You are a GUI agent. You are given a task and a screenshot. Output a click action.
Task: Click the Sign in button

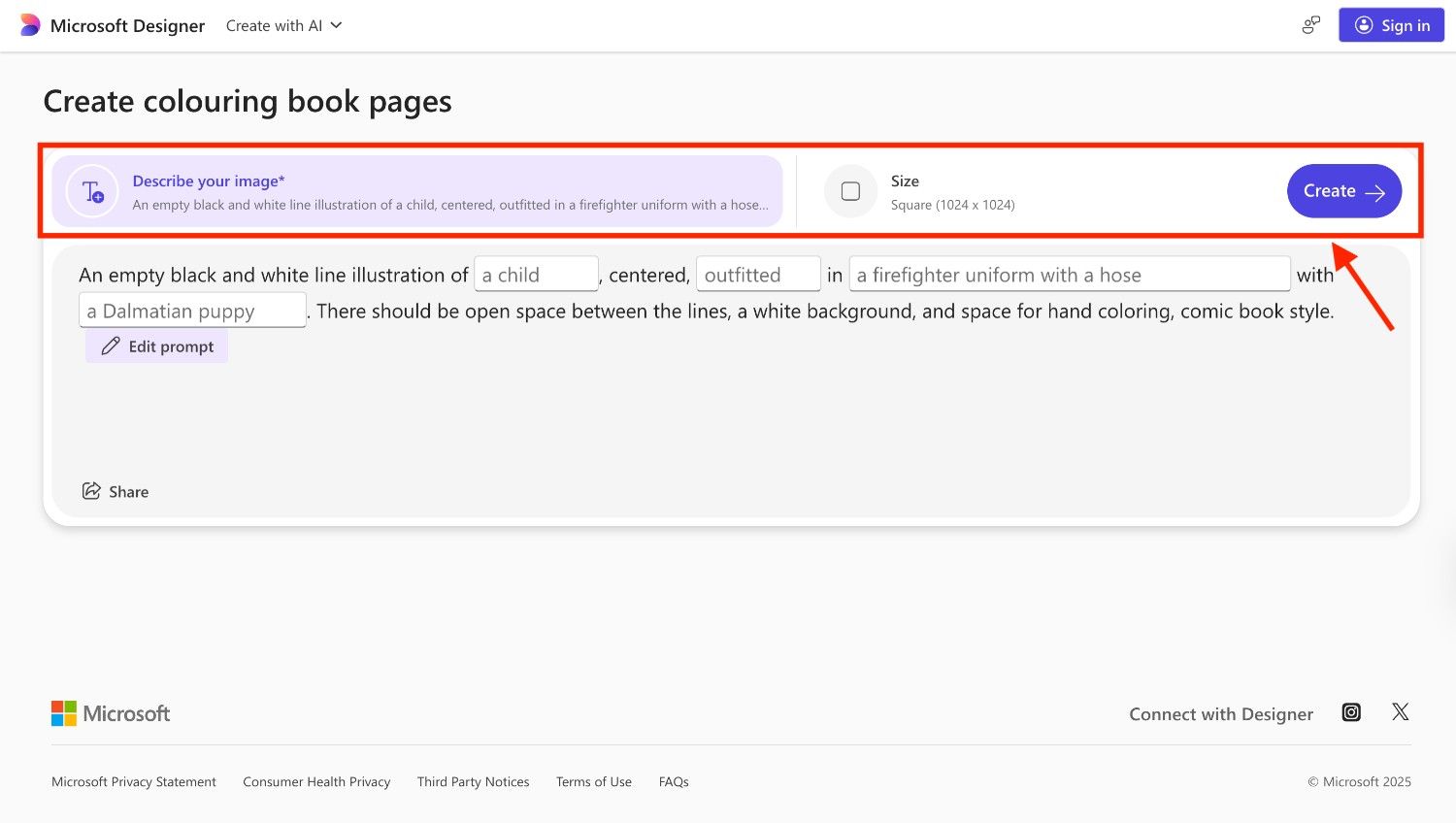tap(1391, 25)
